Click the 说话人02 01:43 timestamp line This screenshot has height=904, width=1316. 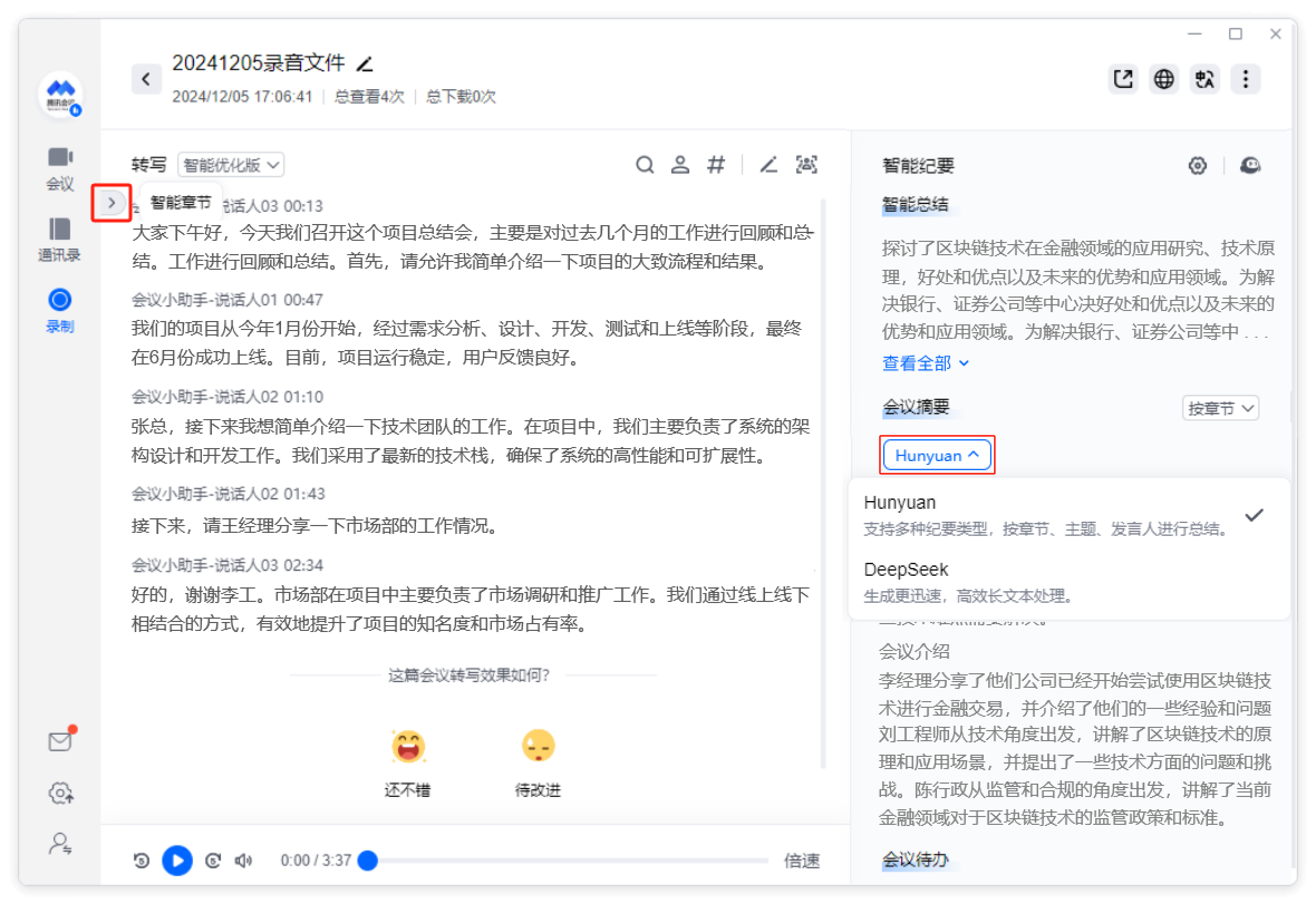[x=229, y=494]
